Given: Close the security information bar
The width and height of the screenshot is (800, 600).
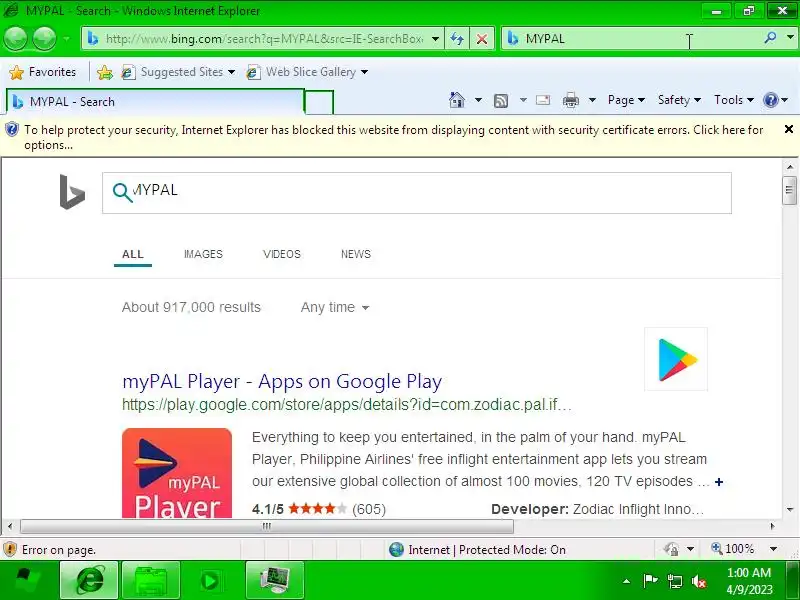Looking at the screenshot, I should (x=789, y=129).
